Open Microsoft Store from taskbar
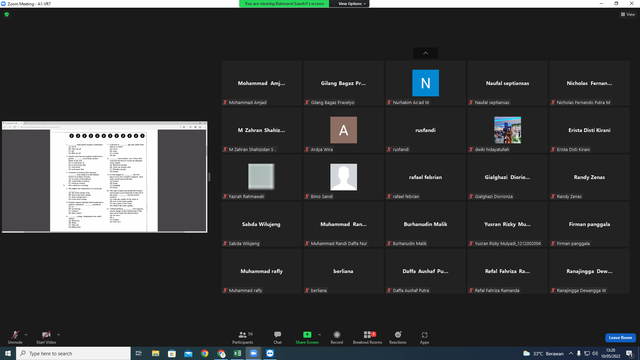Image resolution: width=640 pixels, height=360 pixels. tap(172, 353)
